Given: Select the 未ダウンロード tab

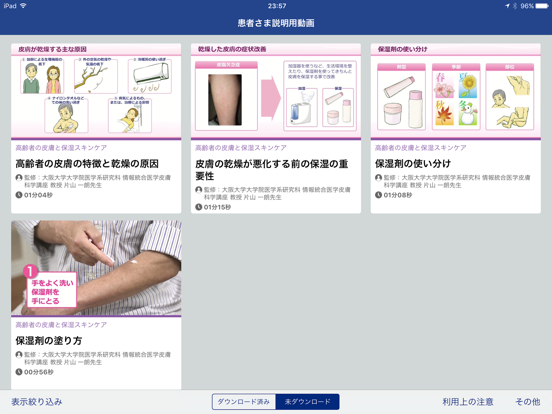Looking at the screenshot, I should point(307,402).
